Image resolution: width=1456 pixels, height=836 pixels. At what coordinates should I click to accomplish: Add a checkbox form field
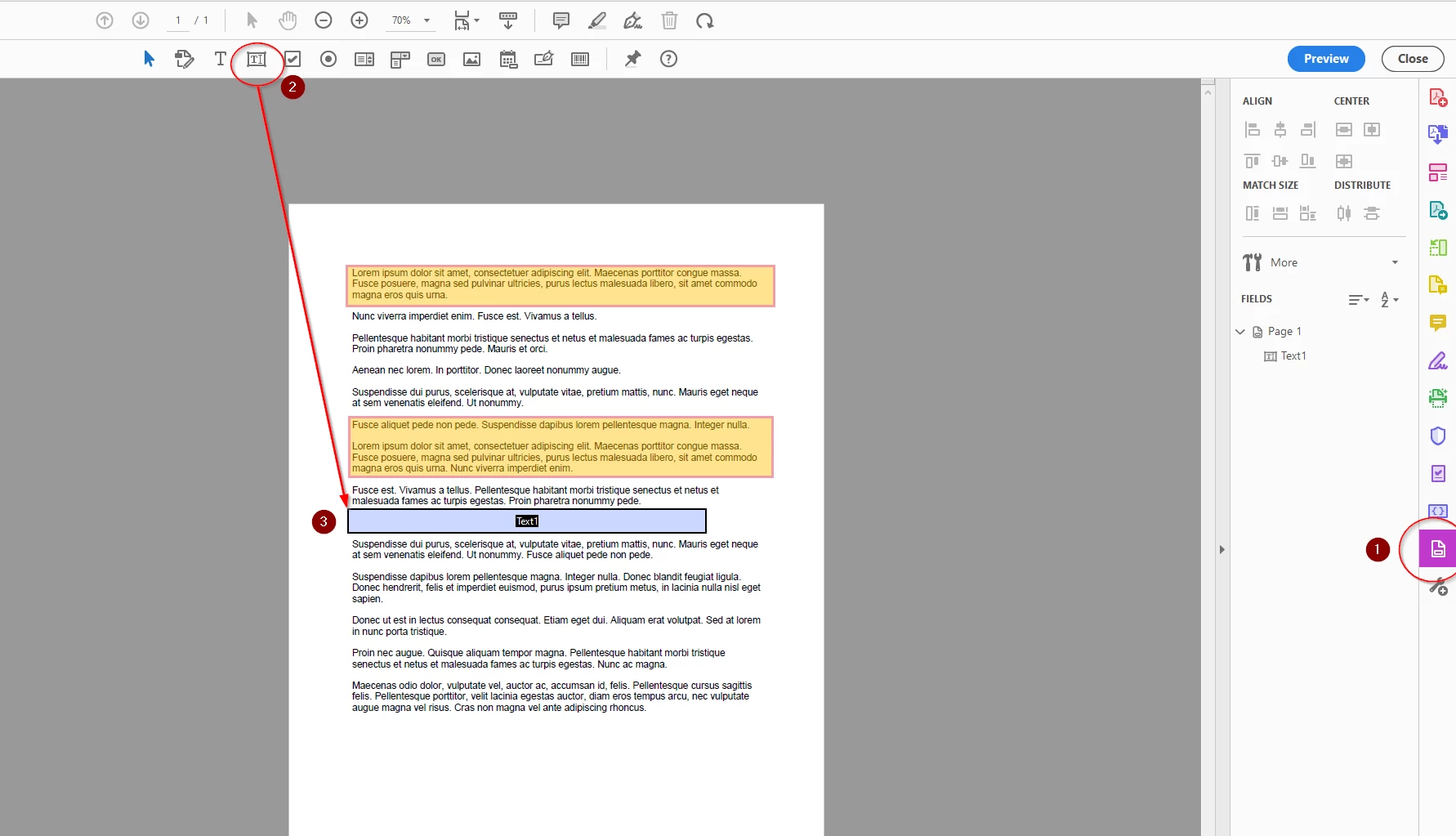click(293, 59)
